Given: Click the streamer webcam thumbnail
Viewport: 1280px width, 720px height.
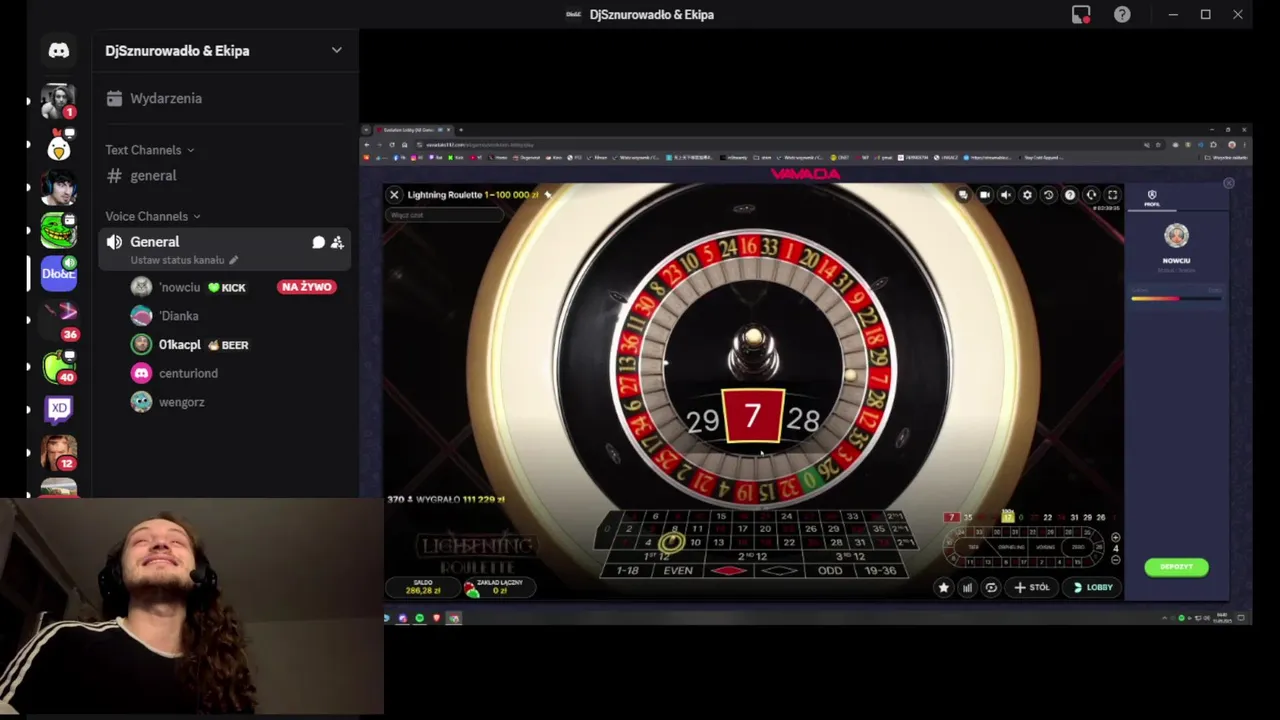Looking at the screenshot, I should pos(192,607).
